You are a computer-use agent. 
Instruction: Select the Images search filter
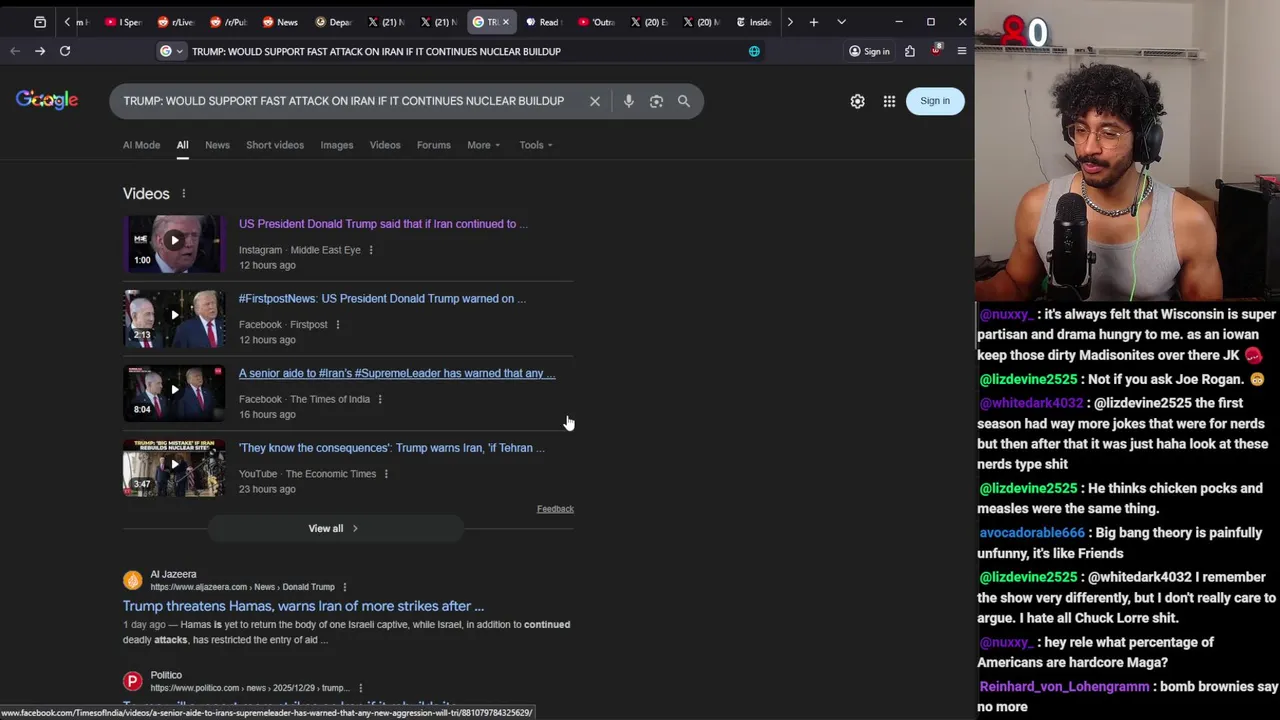[x=337, y=145]
